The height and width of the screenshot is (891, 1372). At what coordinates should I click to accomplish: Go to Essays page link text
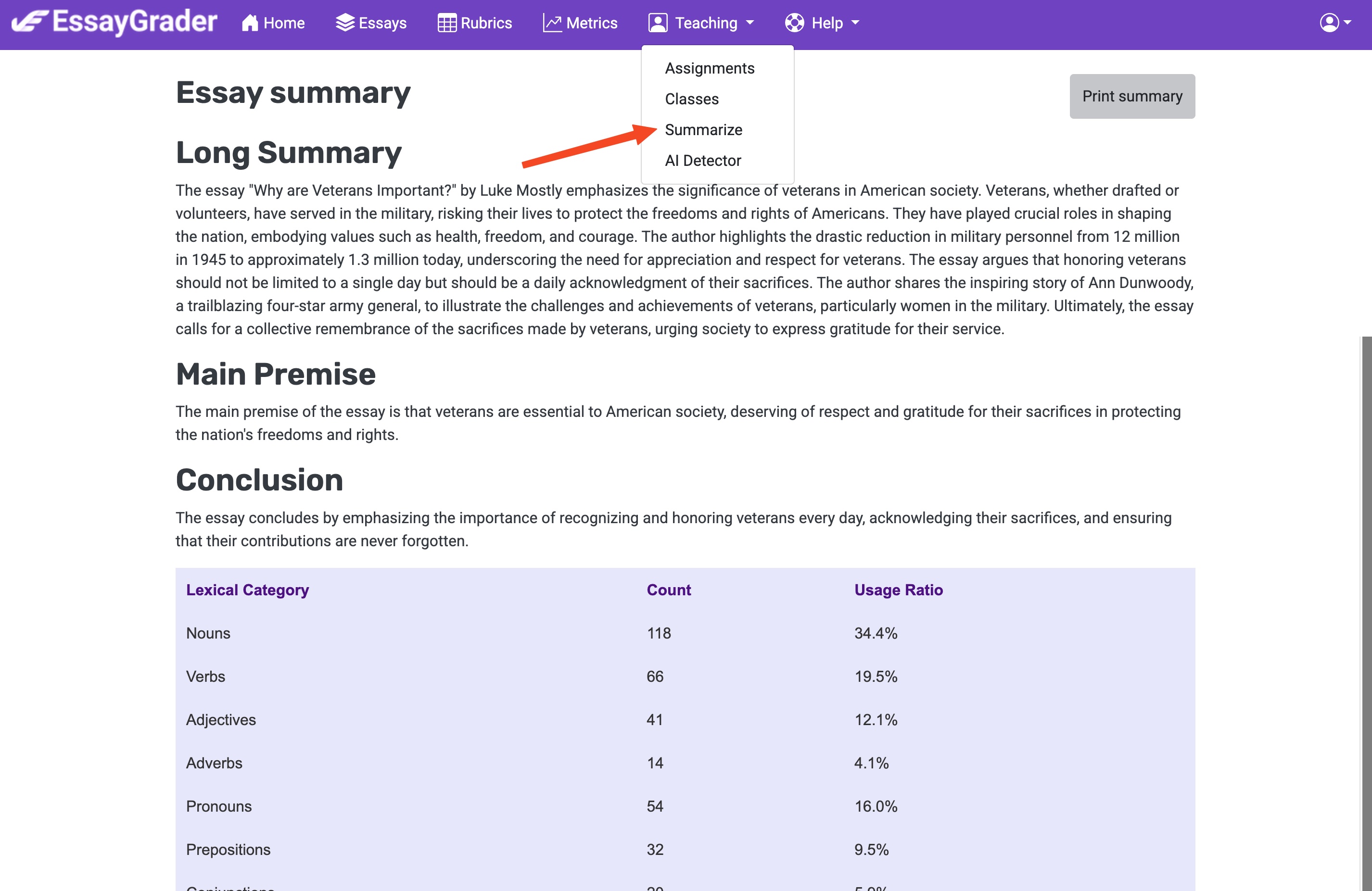pyautogui.click(x=382, y=23)
